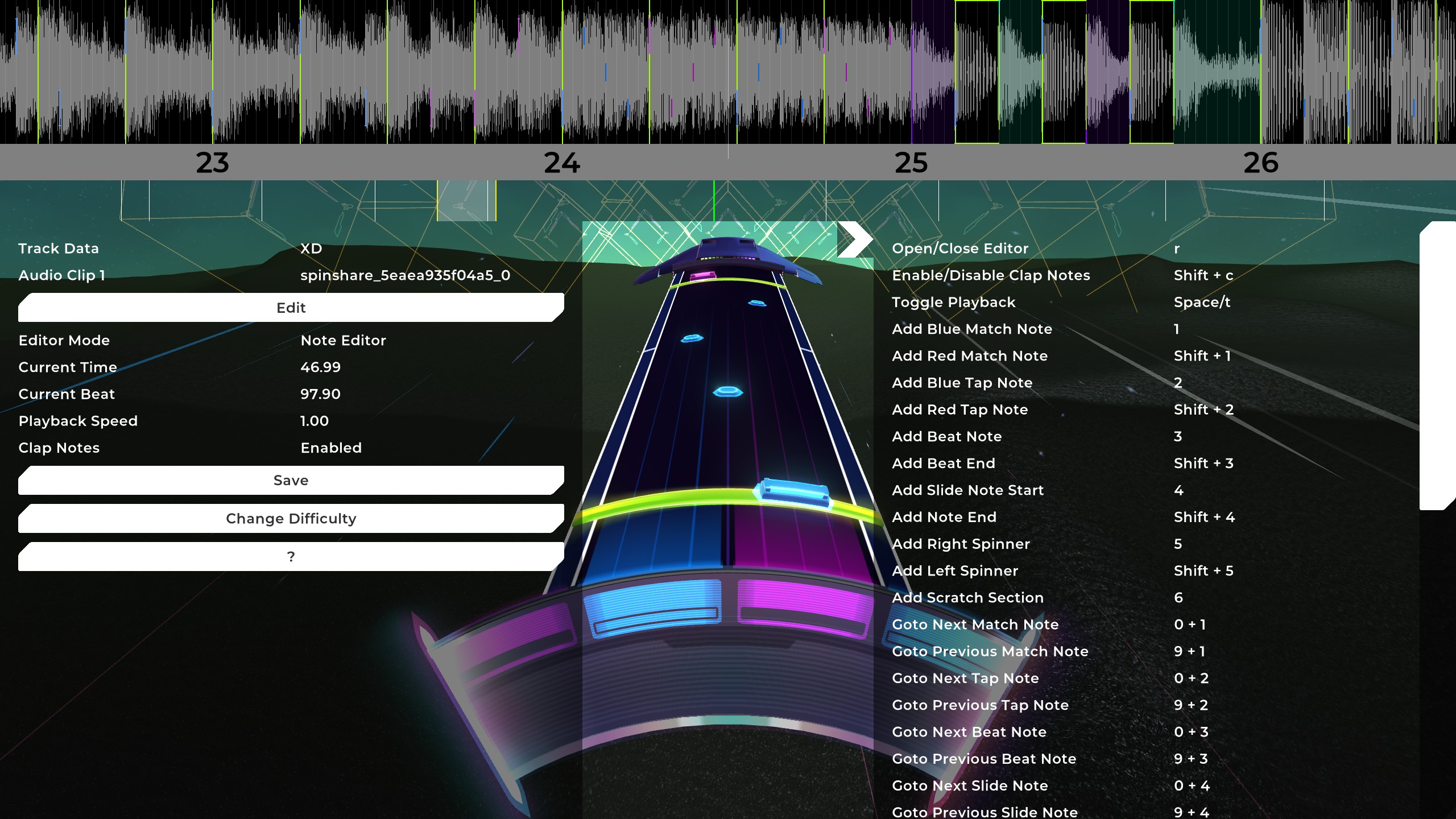
Task: Click the Editor Mode Note Editor value
Action: click(x=343, y=341)
